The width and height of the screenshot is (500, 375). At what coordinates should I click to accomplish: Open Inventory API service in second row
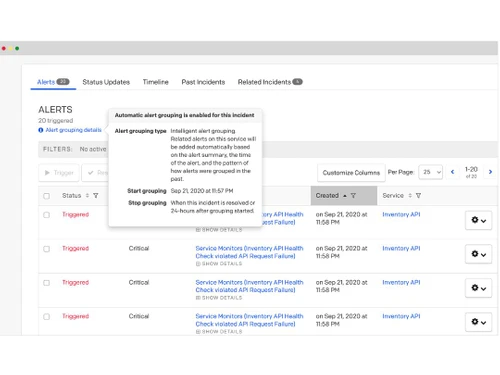[401, 248]
